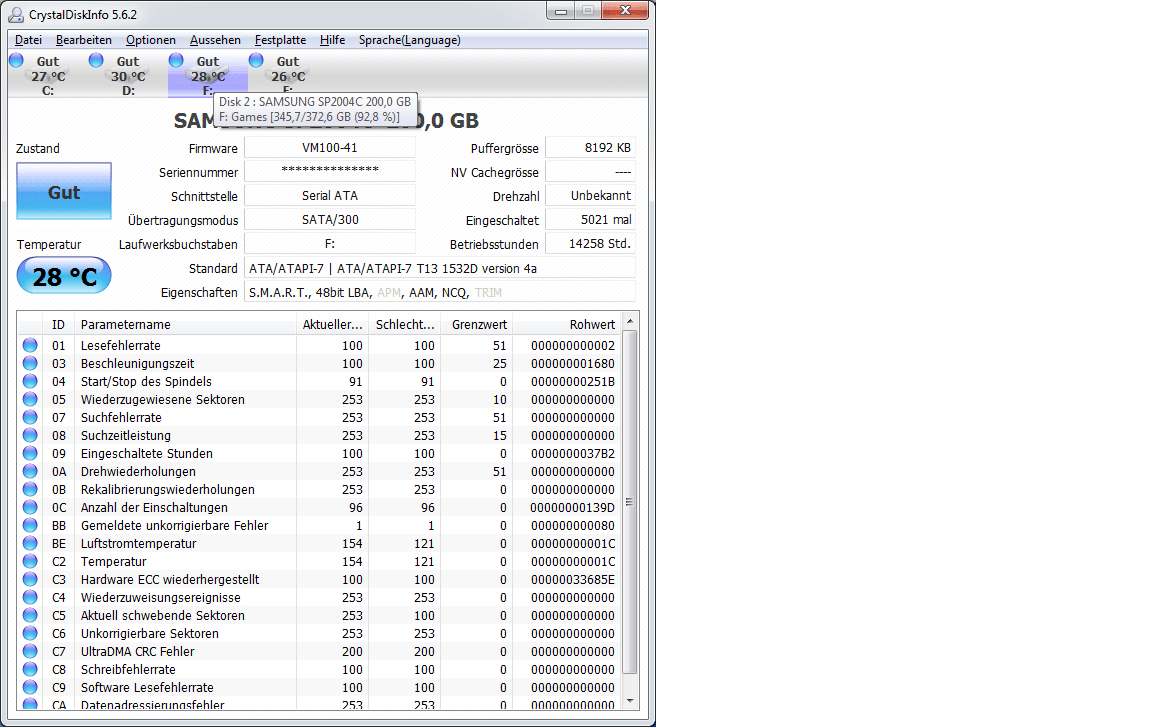Click status orb for Drehwiederholungen row
Image resolution: width=1152 pixels, height=727 pixels.
click(x=30, y=471)
